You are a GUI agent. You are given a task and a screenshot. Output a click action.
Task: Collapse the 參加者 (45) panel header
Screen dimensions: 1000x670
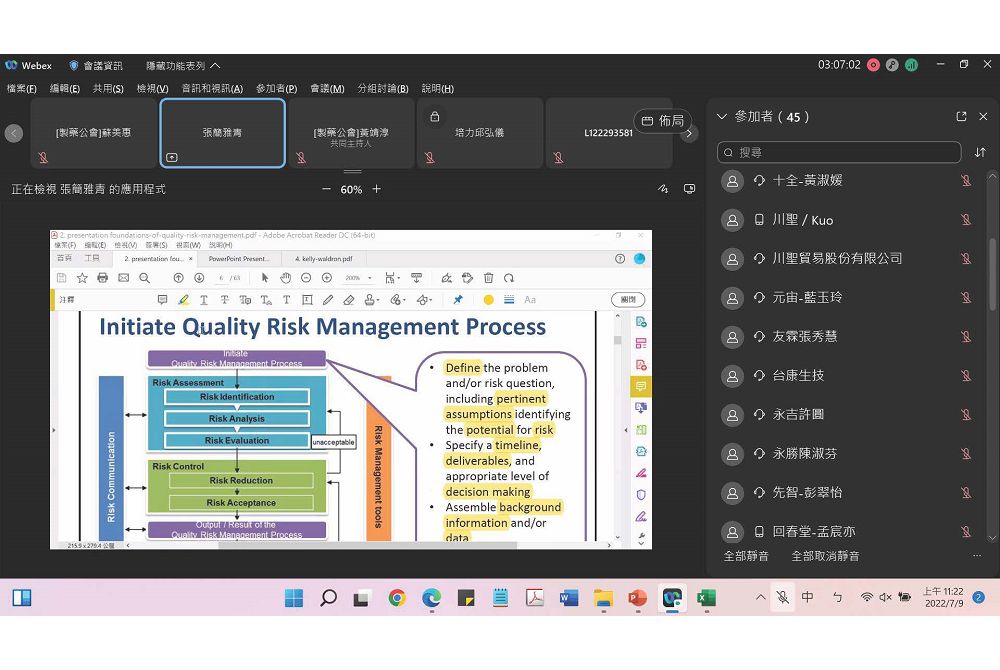pos(722,117)
